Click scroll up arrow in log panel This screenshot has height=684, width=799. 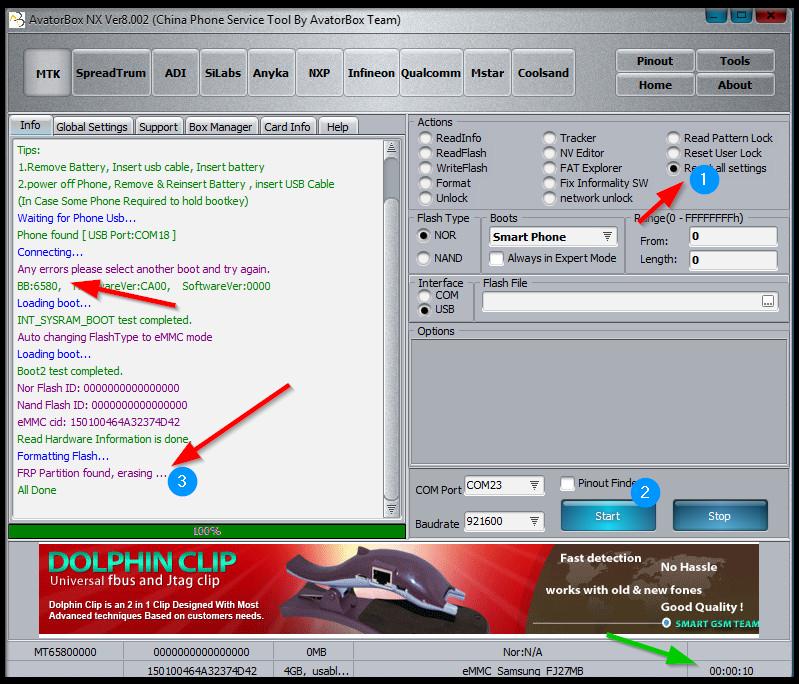[391, 148]
